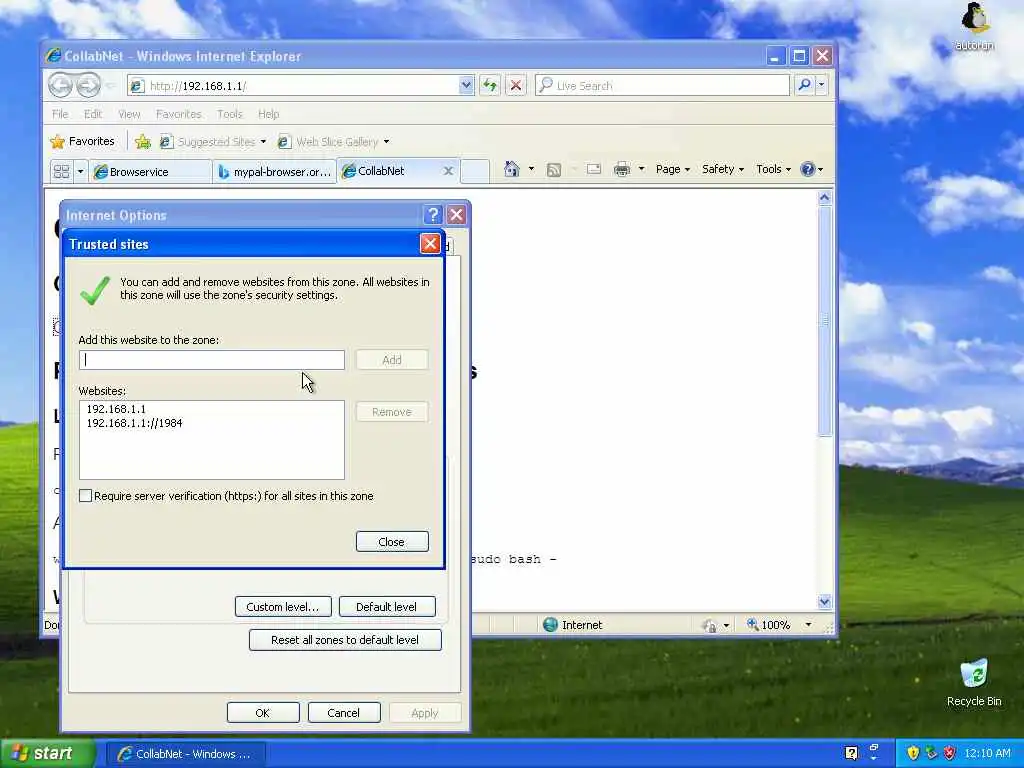Open the Safety menu dropdown

(723, 169)
